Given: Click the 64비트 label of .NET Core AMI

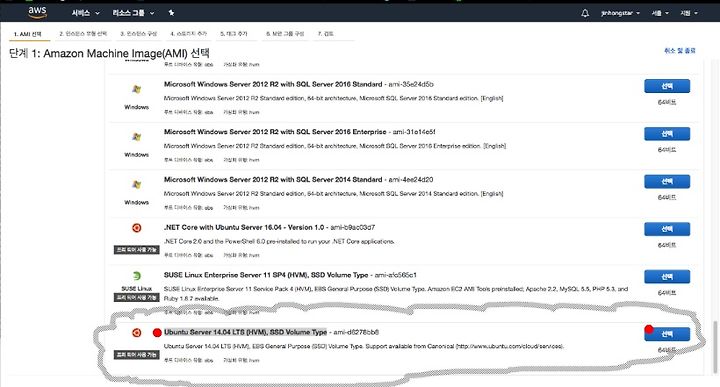Looking at the screenshot, I should [x=667, y=245].
